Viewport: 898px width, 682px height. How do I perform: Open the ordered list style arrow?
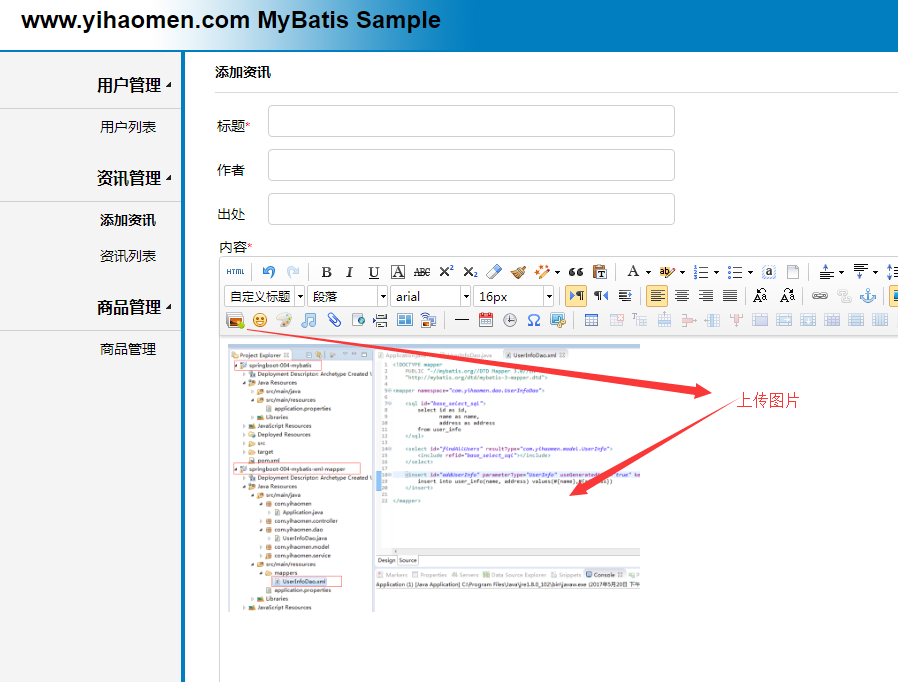(716, 273)
